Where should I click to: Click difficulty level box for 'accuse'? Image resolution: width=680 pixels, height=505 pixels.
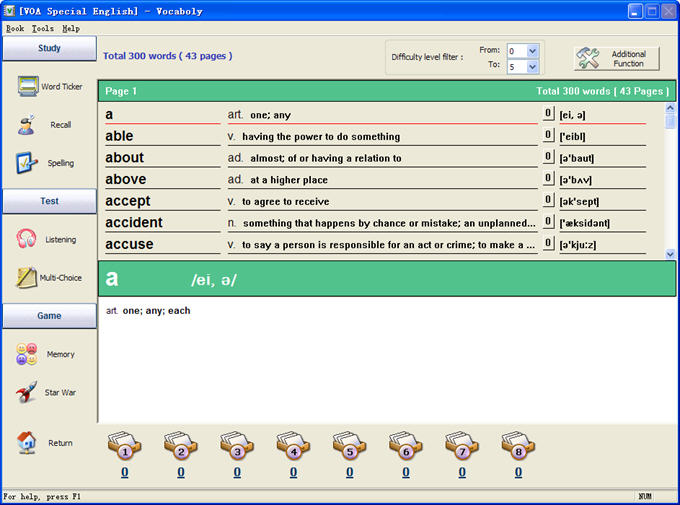point(548,243)
